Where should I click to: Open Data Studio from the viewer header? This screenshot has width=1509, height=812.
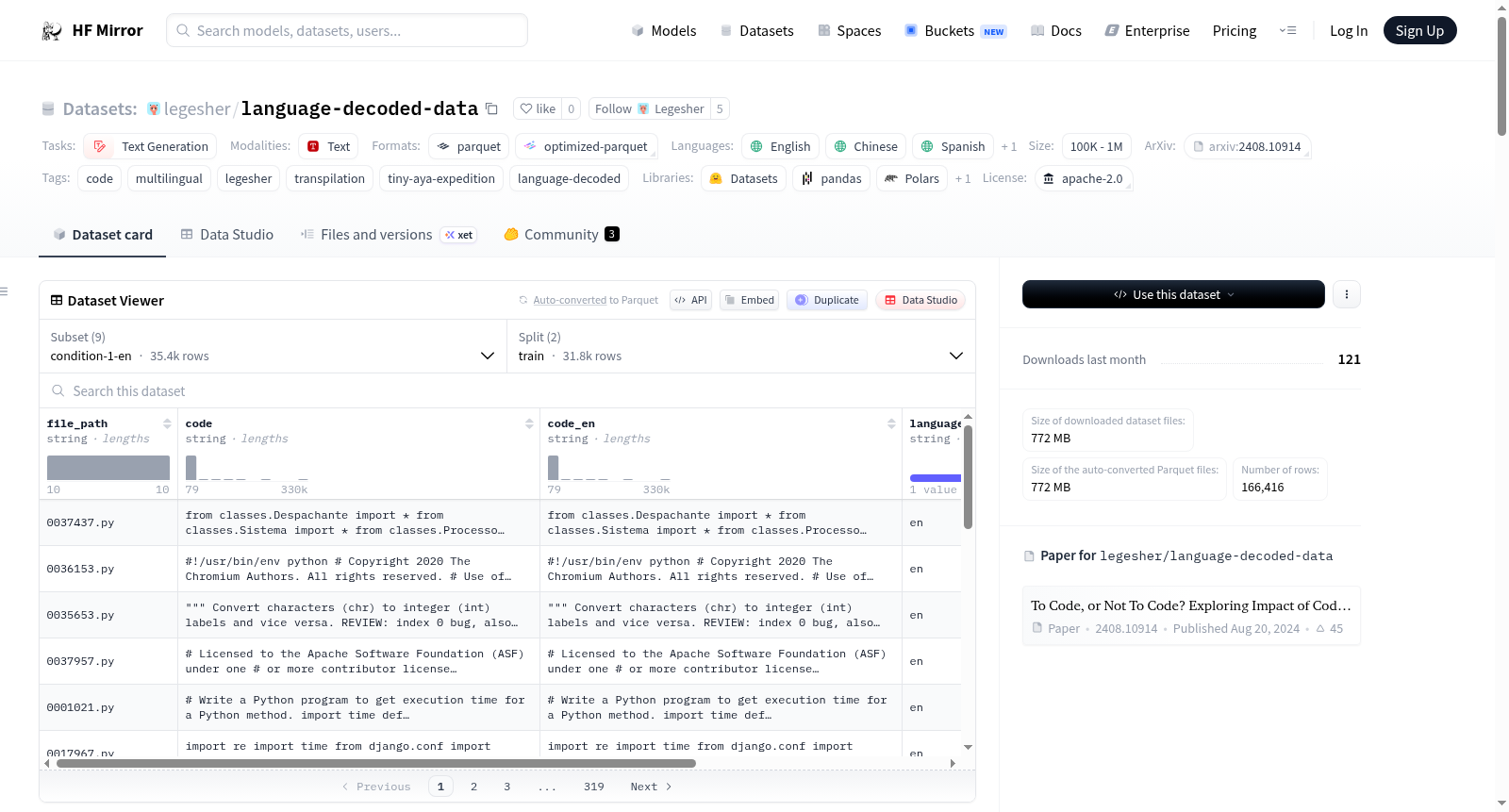(x=920, y=300)
